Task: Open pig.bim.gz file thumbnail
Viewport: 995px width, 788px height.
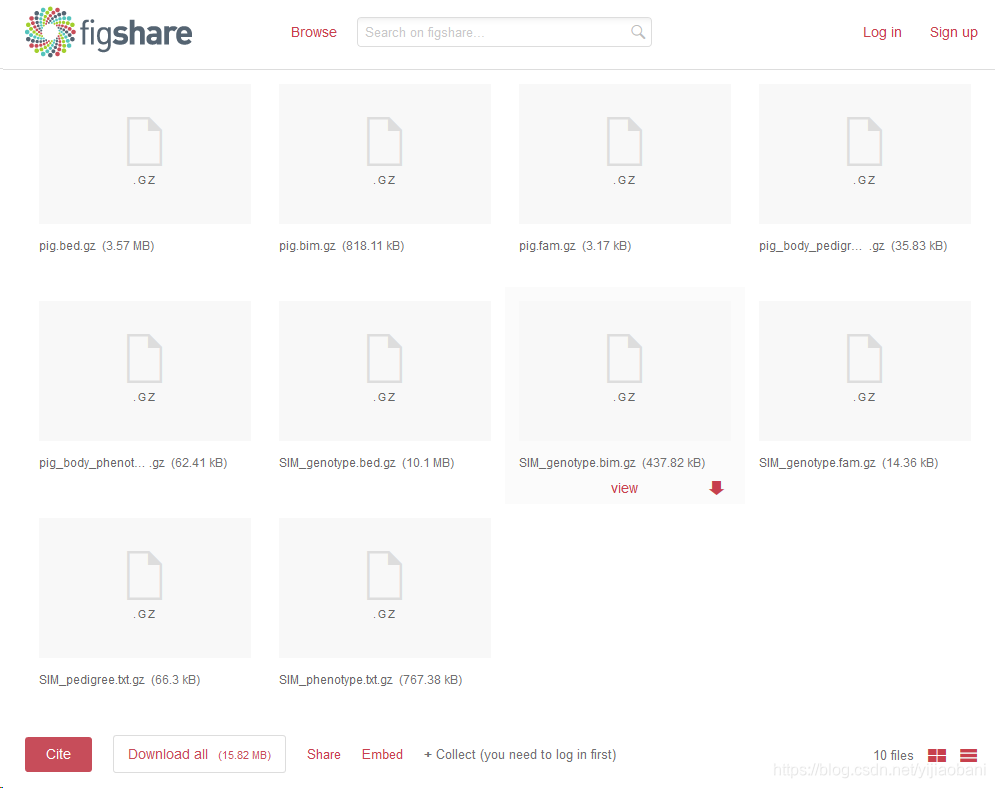Action: pyautogui.click(x=385, y=154)
